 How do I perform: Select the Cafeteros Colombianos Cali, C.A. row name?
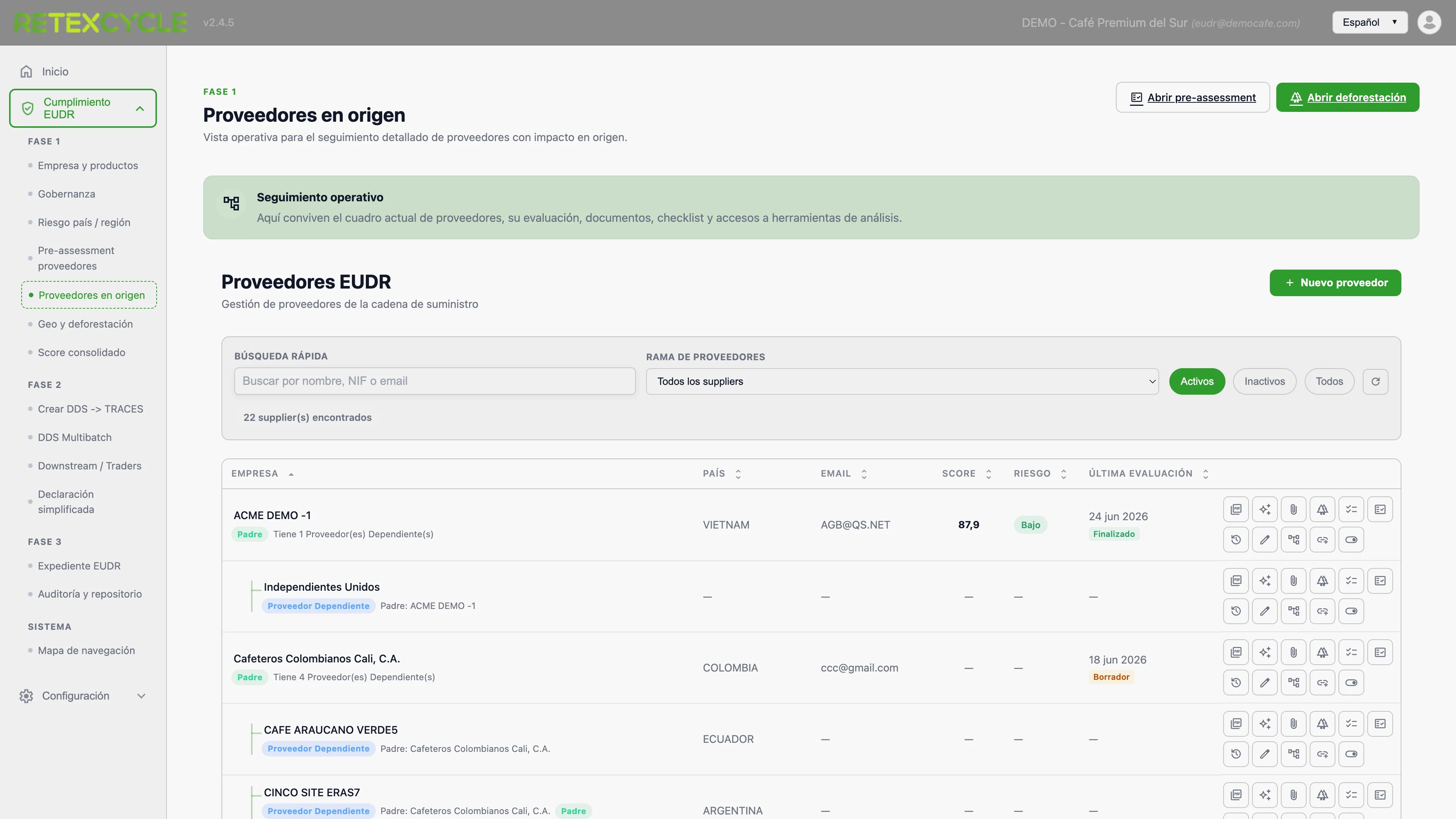click(x=317, y=659)
